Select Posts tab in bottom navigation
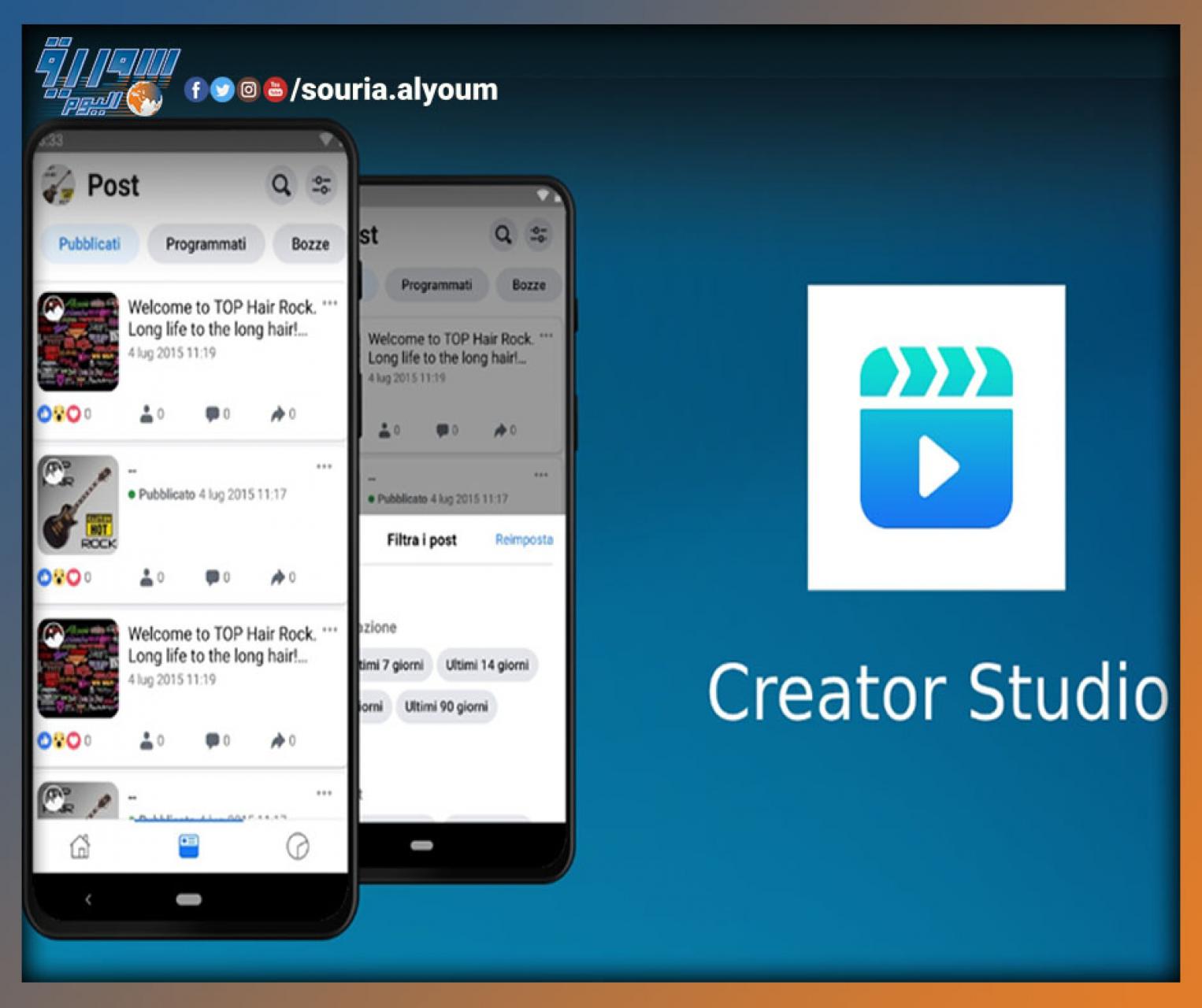This screenshot has width=1202, height=1008. tap(188, 847)
